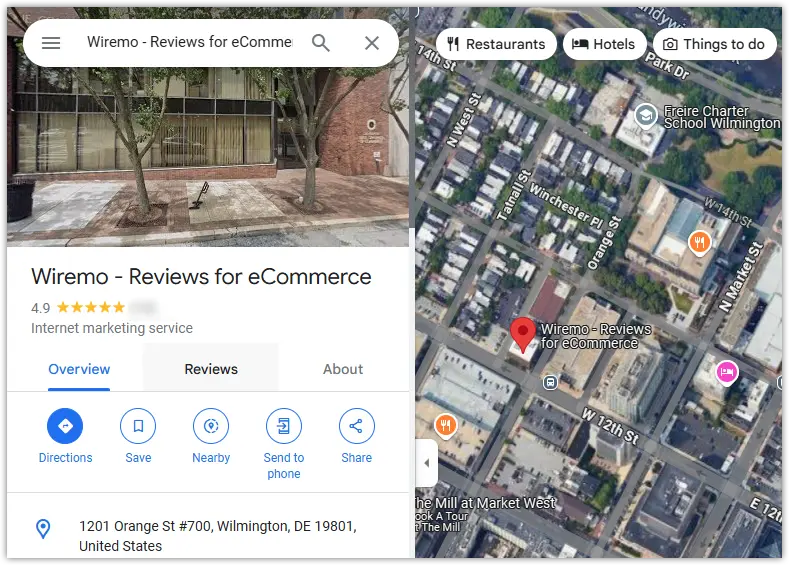This screenshot has height=565, width=789.
Task: Click the search box text field
Action: 189,42
